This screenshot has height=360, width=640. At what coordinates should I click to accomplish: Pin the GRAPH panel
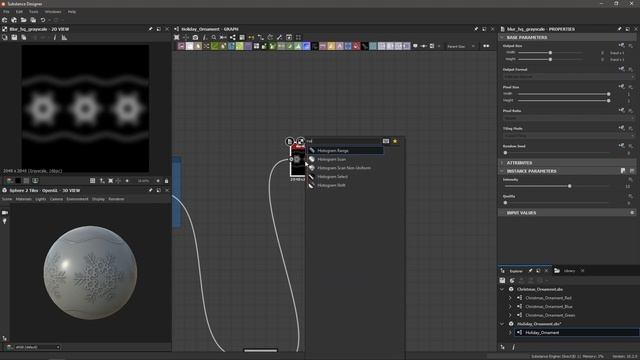476,29
